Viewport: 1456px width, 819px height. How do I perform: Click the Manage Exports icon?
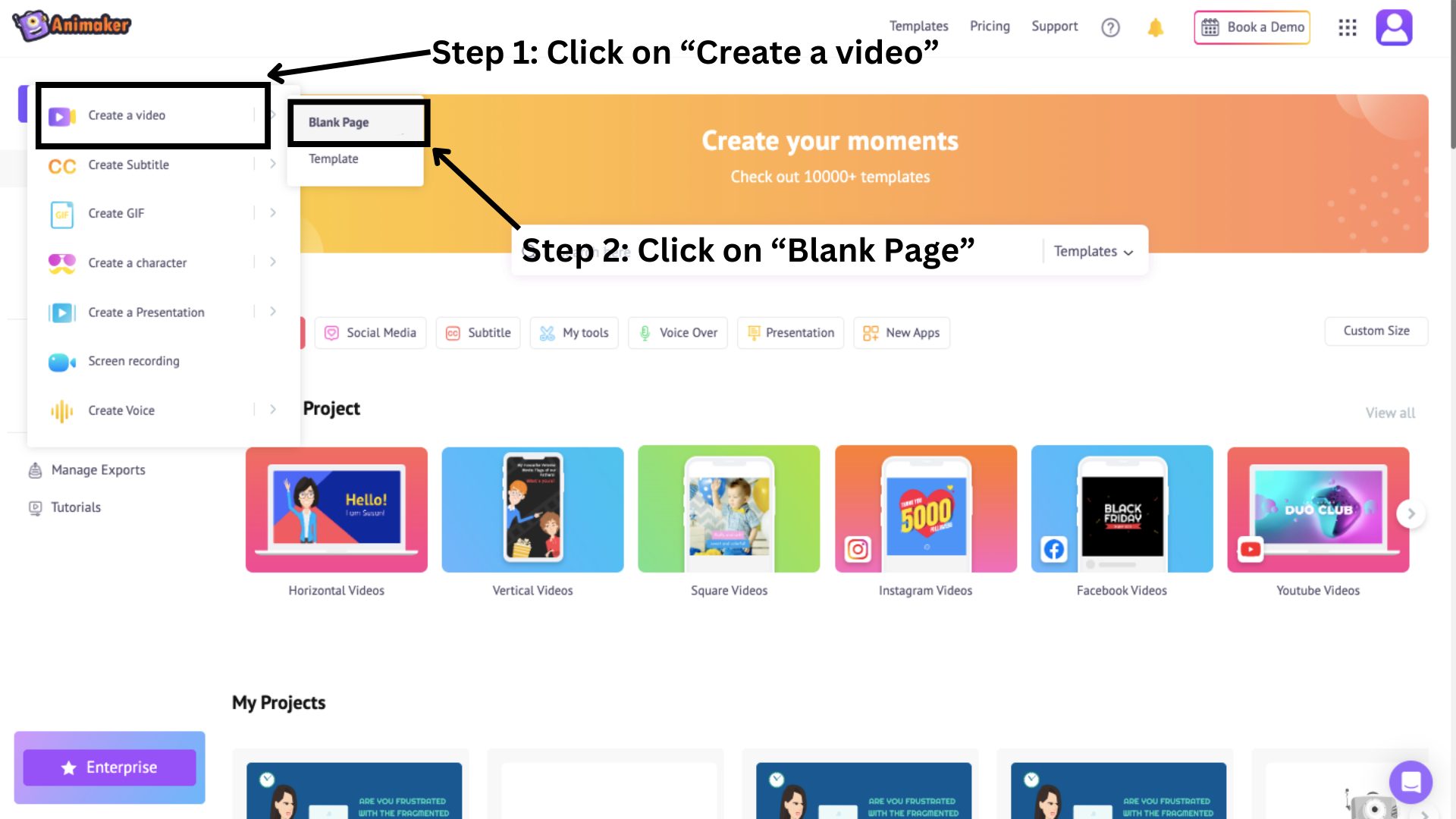[x=33, y=467]
